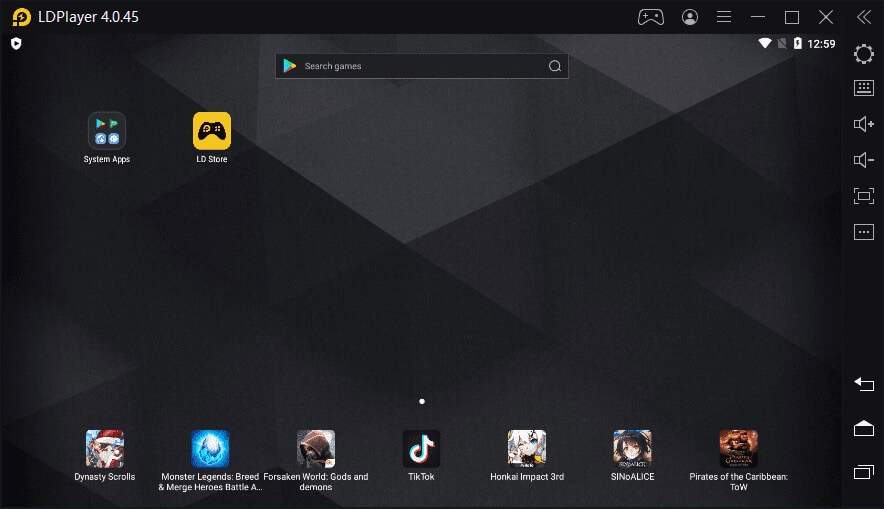Launch SINoALICE game

[633, 449]
